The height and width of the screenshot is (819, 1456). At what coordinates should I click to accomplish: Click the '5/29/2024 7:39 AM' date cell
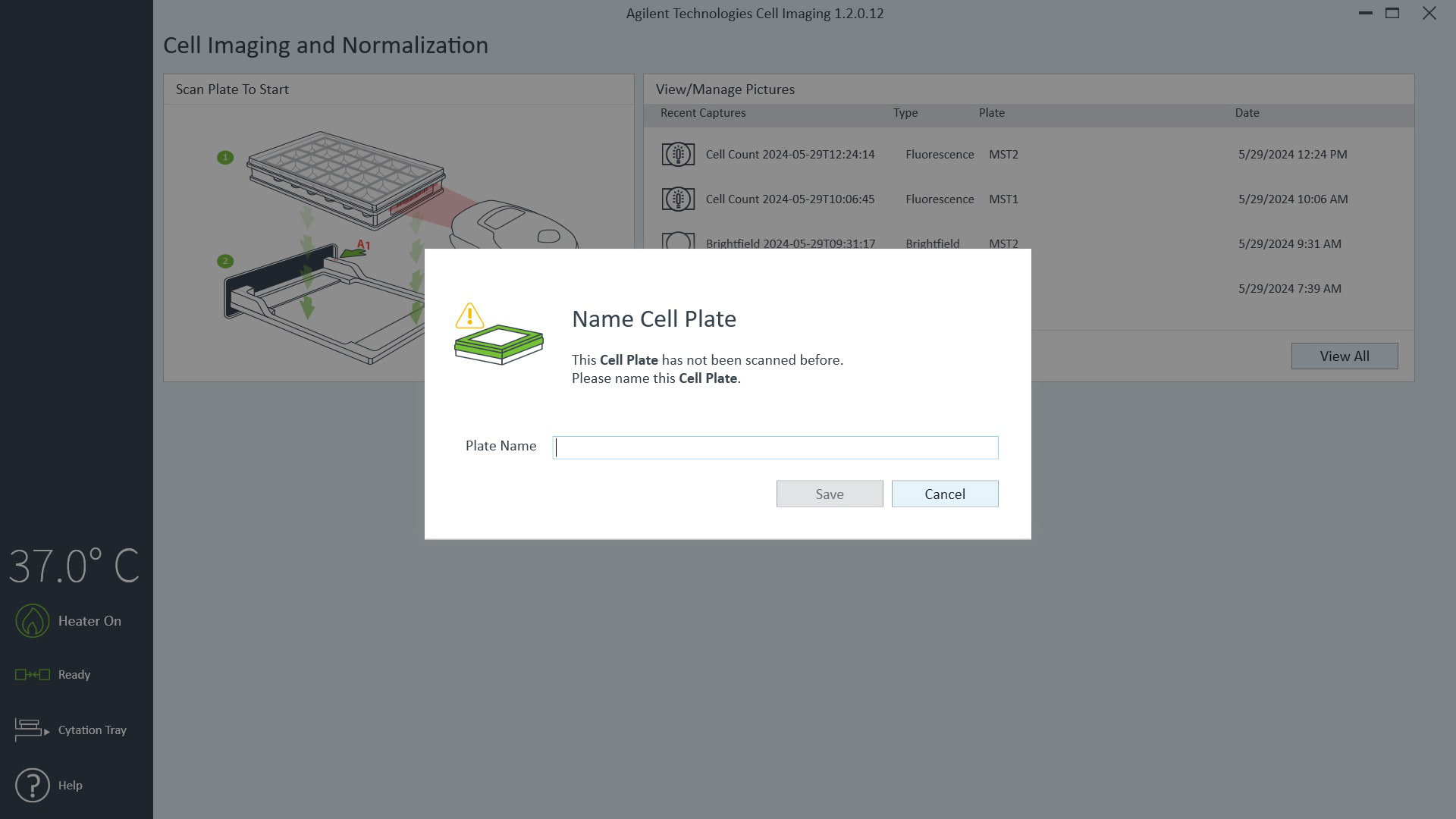pyautogui.click(x=1290, y=289)
